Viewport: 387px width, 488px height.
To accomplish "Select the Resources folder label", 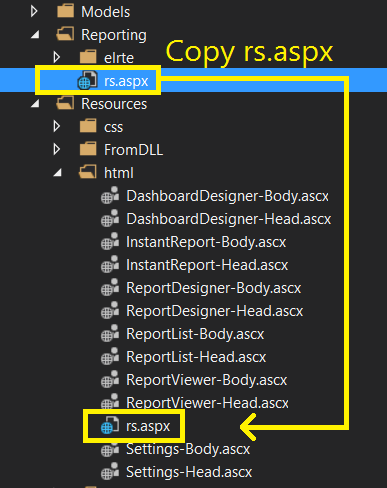I will point(114,104).
